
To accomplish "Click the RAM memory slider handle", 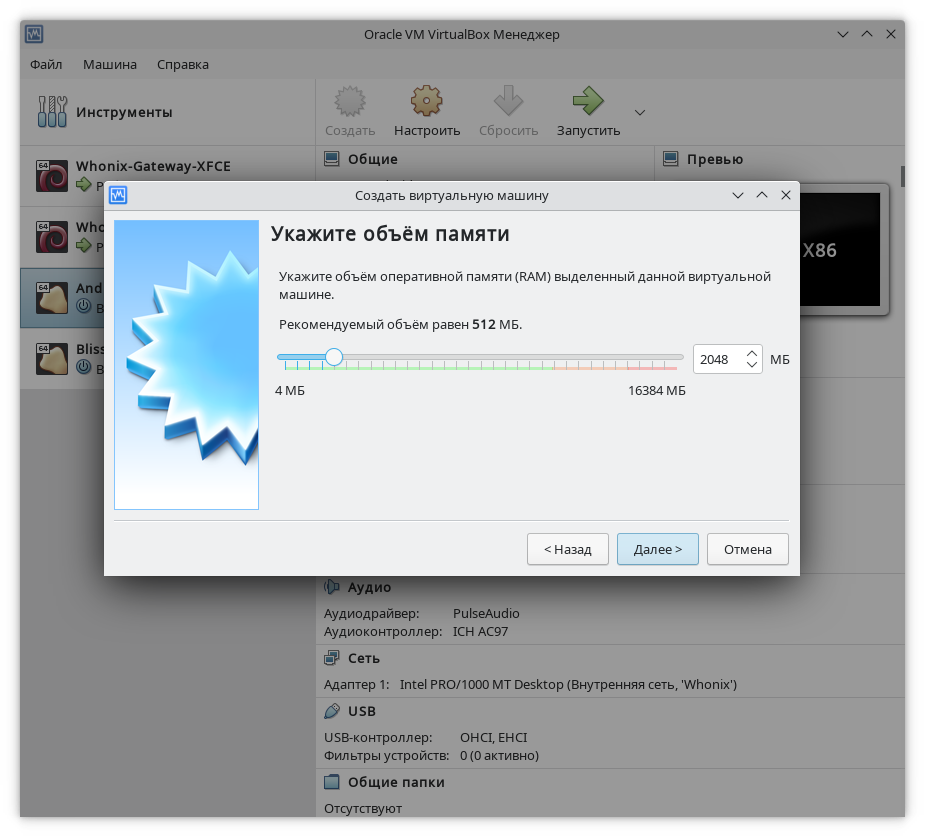I will pyautogui.click(x=334, y=357).
